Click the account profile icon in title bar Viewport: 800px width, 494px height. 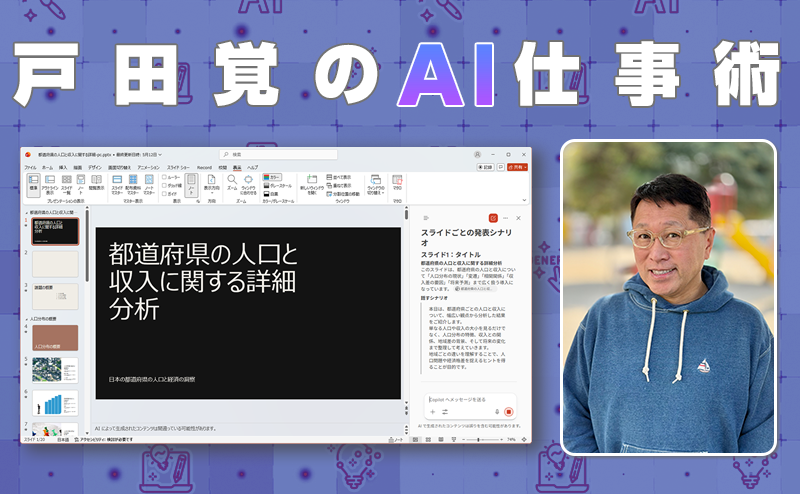[478, 155]
